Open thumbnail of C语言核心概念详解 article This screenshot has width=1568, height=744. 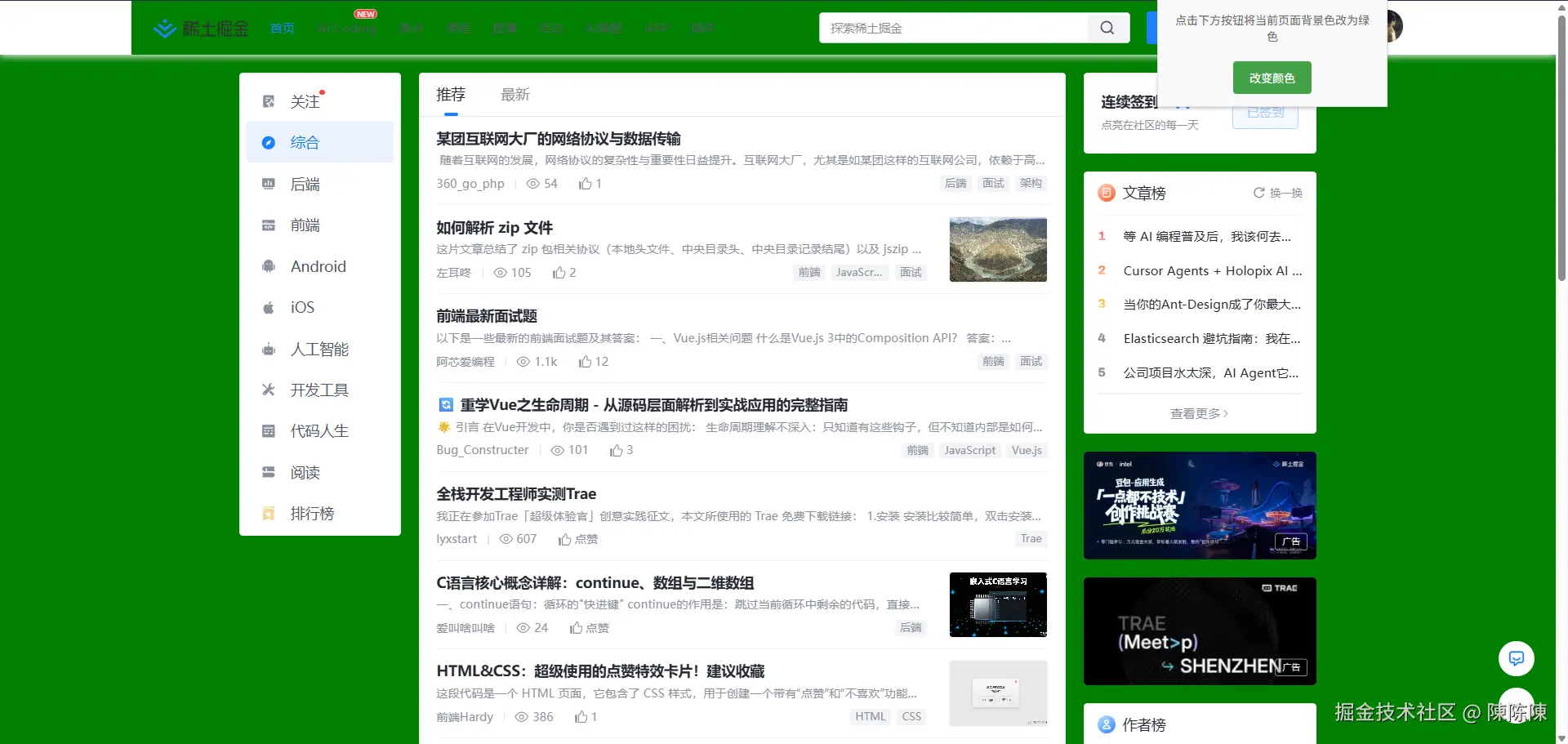coord(998,604)
